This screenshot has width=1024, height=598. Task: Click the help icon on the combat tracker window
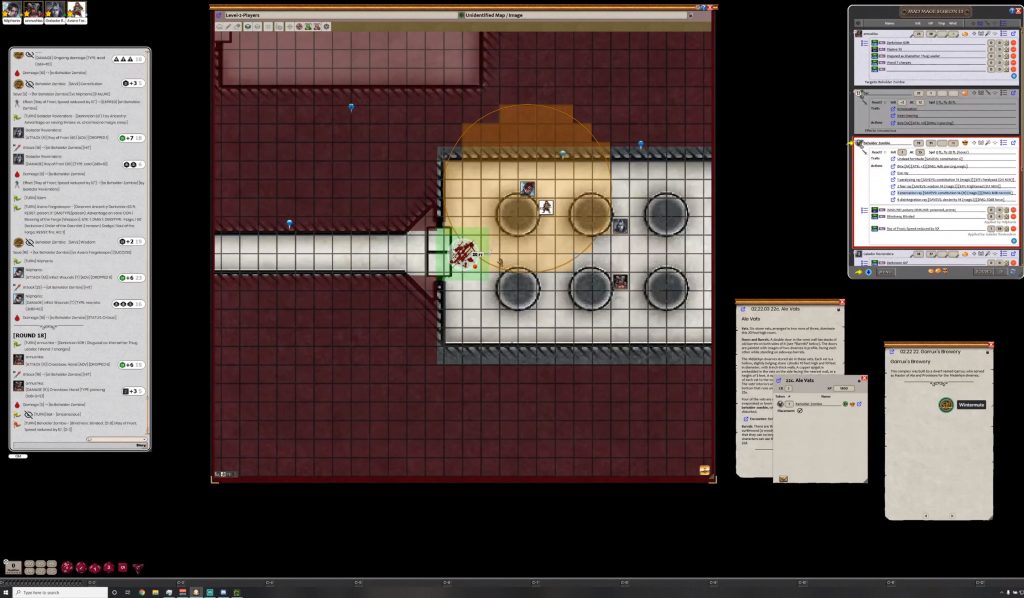coord(1012,10)
